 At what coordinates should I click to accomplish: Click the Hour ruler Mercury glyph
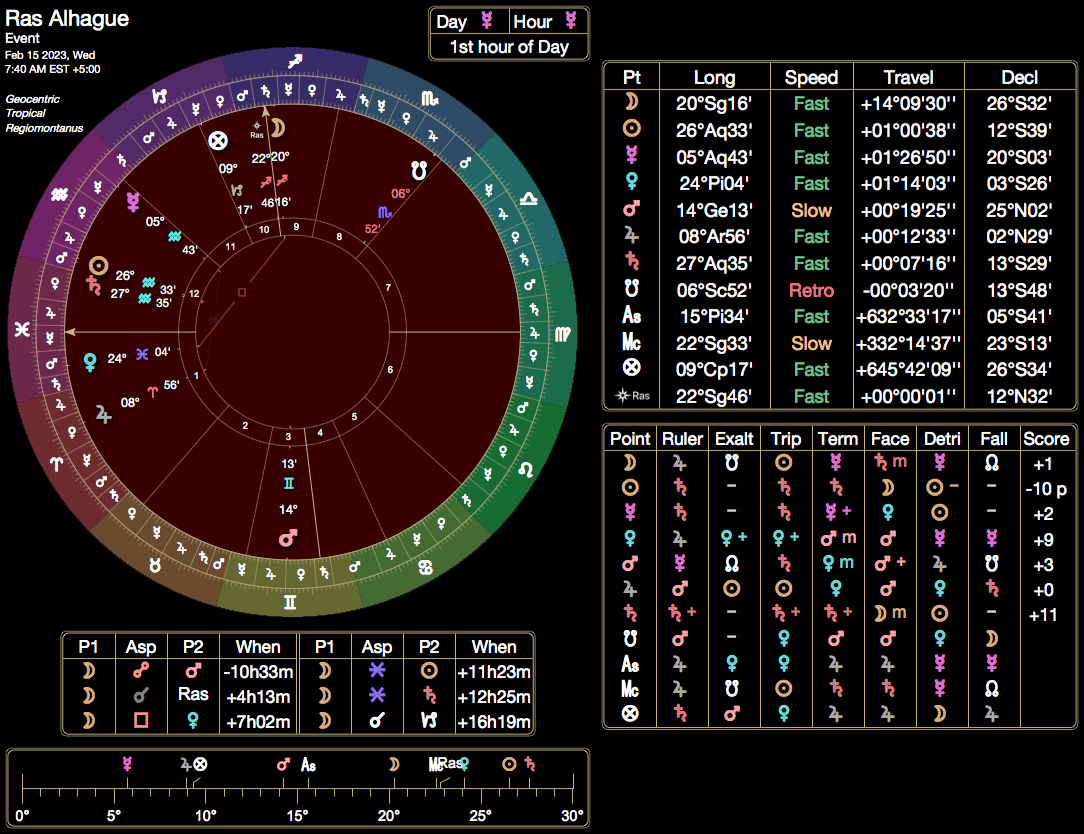coord(571,21)
